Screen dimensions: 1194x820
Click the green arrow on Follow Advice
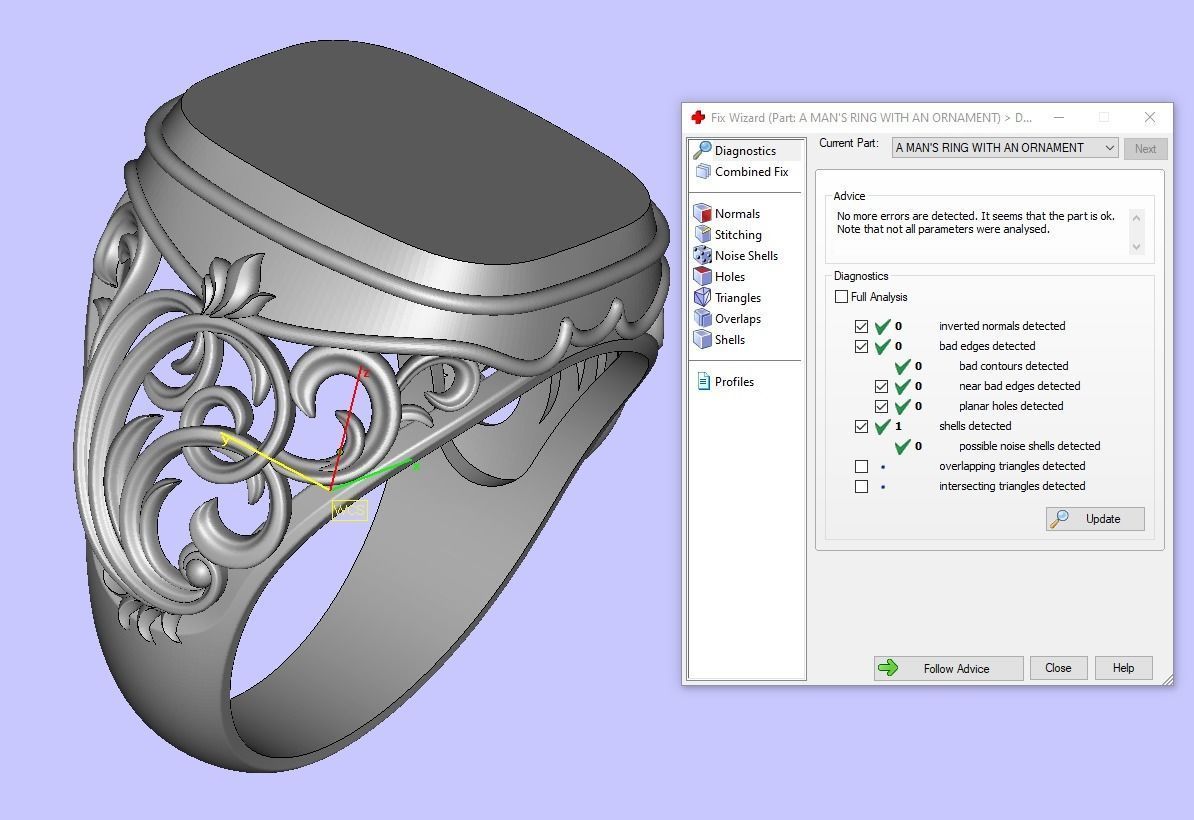tap(888, 668)
